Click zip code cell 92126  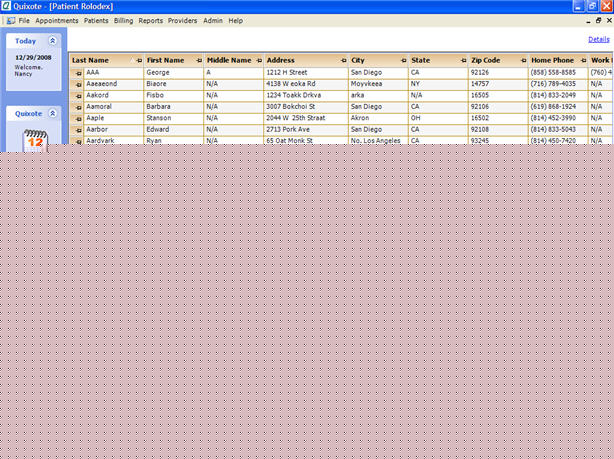coord(498,73)
